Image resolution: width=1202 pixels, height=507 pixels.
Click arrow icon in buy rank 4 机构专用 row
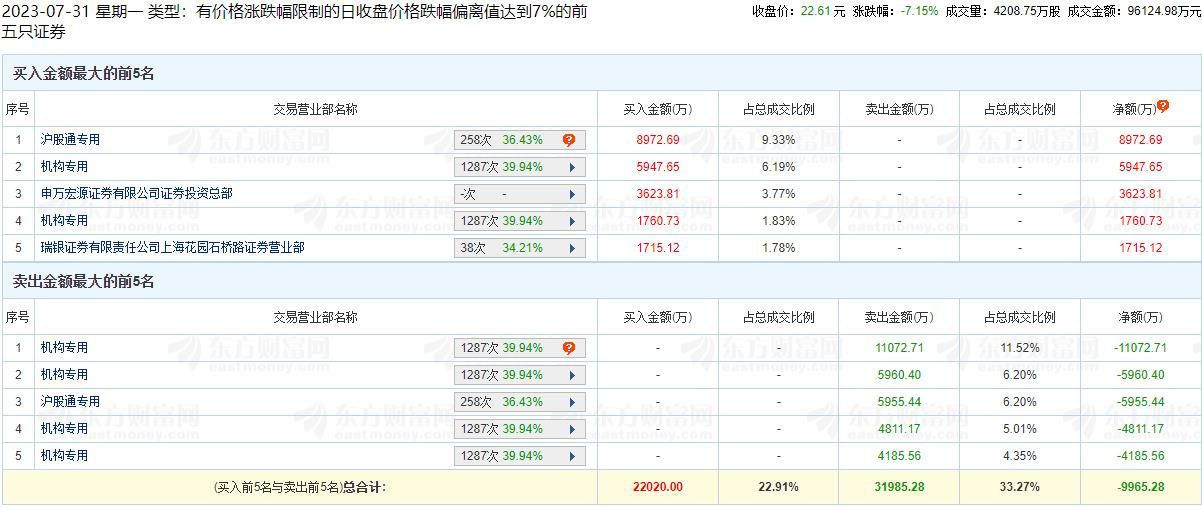pyautogui.click(x=572, y=221)
